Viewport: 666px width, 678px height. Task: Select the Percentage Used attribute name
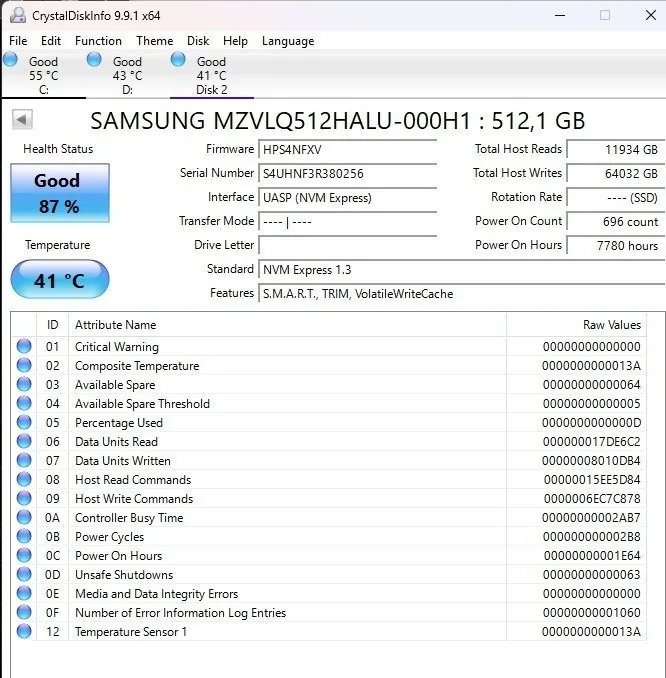(119, 423)
